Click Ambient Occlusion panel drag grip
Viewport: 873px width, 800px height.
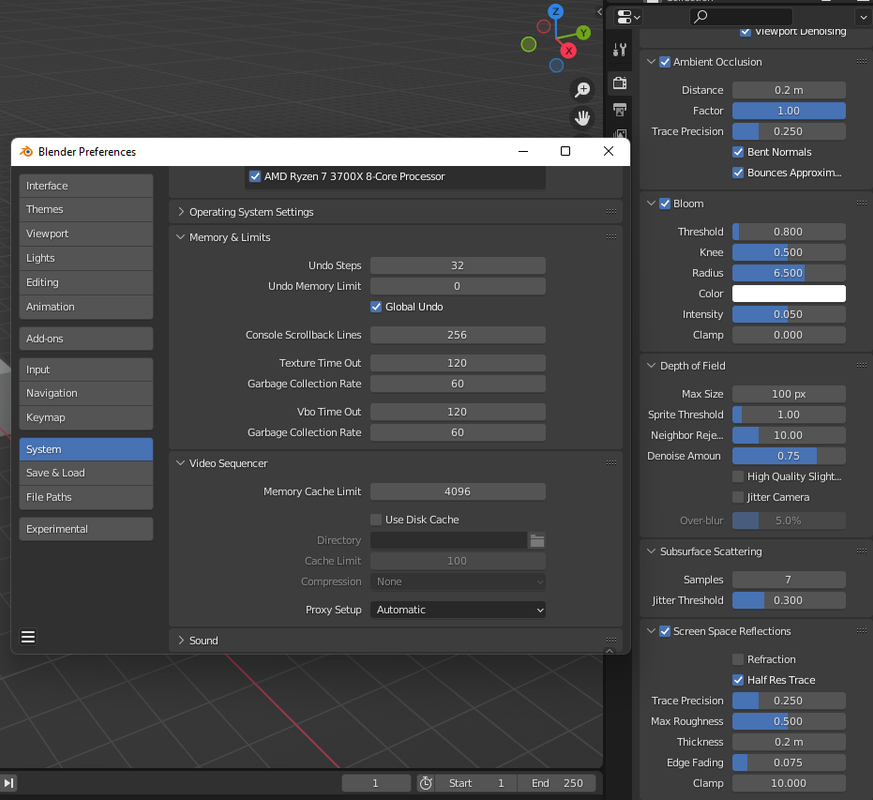pos(861,61)
